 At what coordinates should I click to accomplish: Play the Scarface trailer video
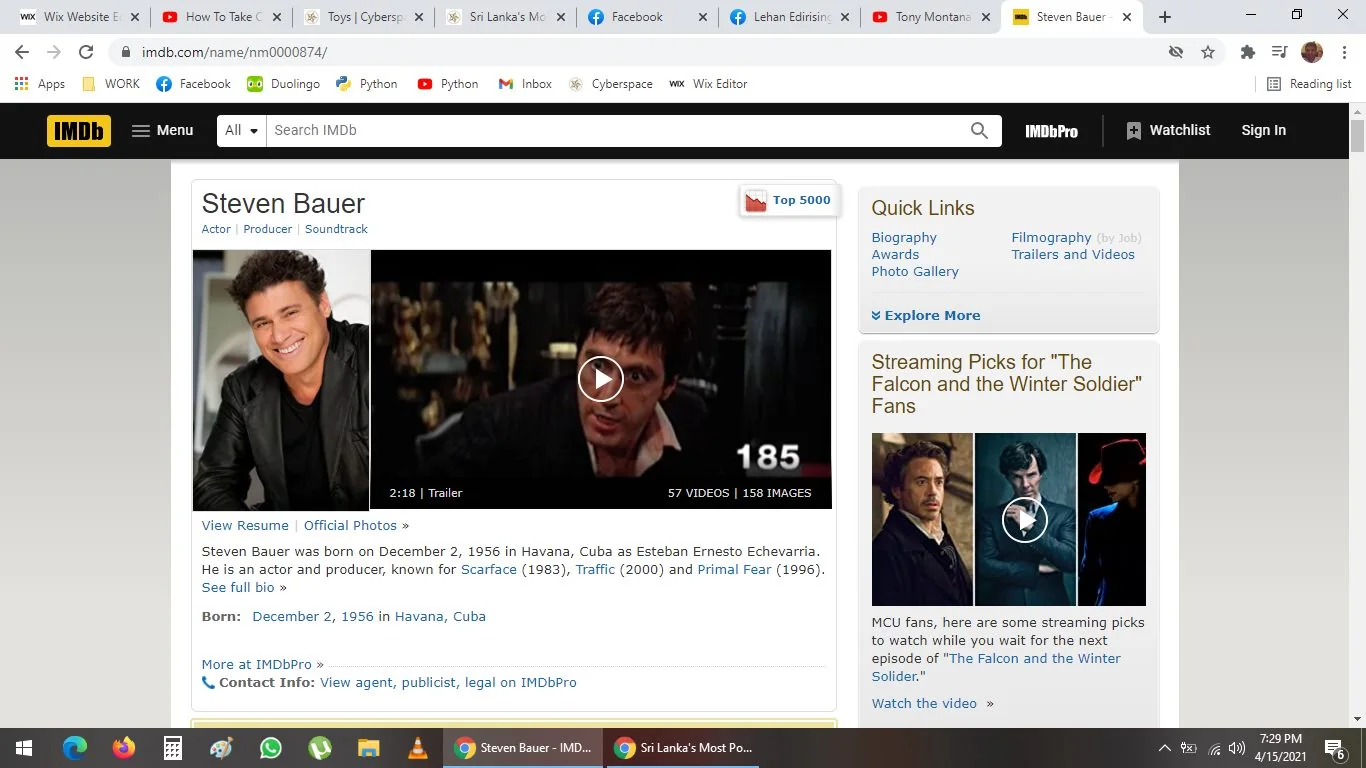601,379
